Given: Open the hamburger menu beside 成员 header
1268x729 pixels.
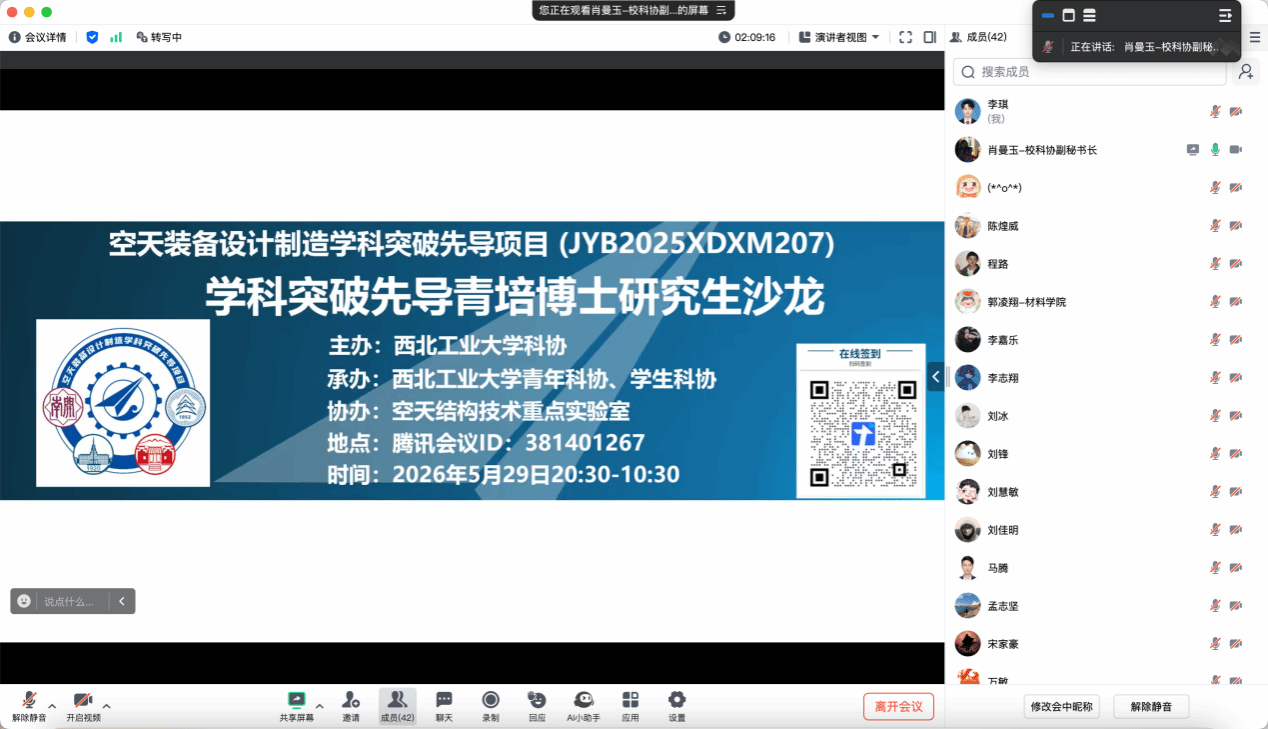Looking at the screenshot, I should click(x=1255, y=37).
